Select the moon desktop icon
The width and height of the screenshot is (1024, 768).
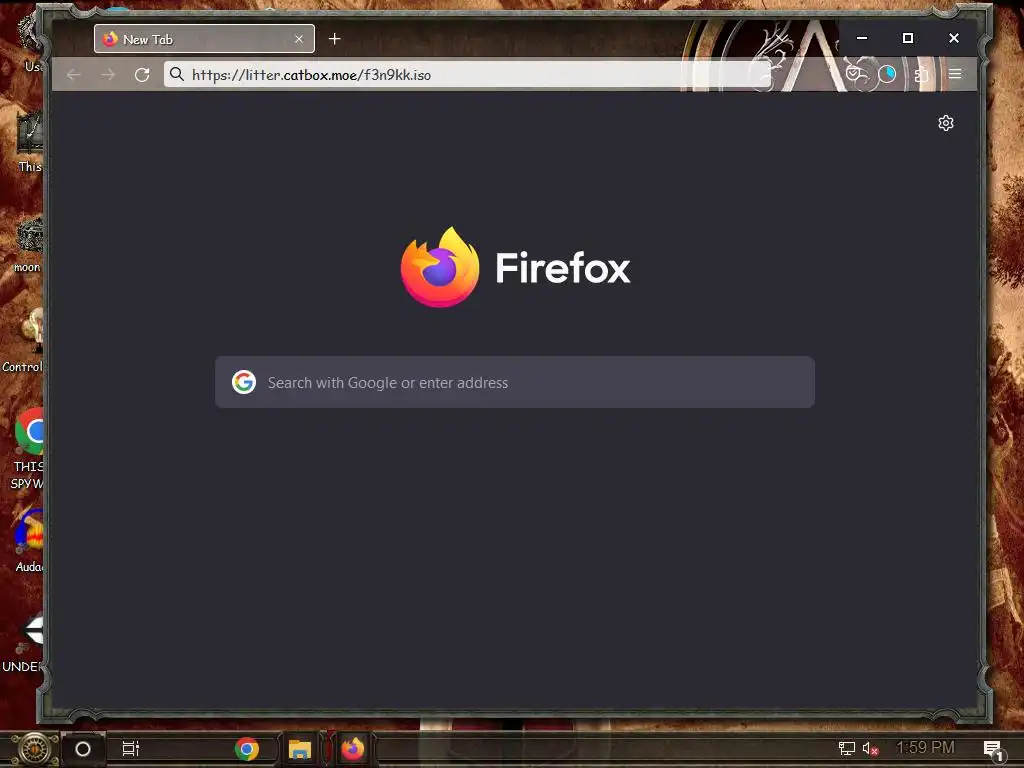click(x=28, y=245)
